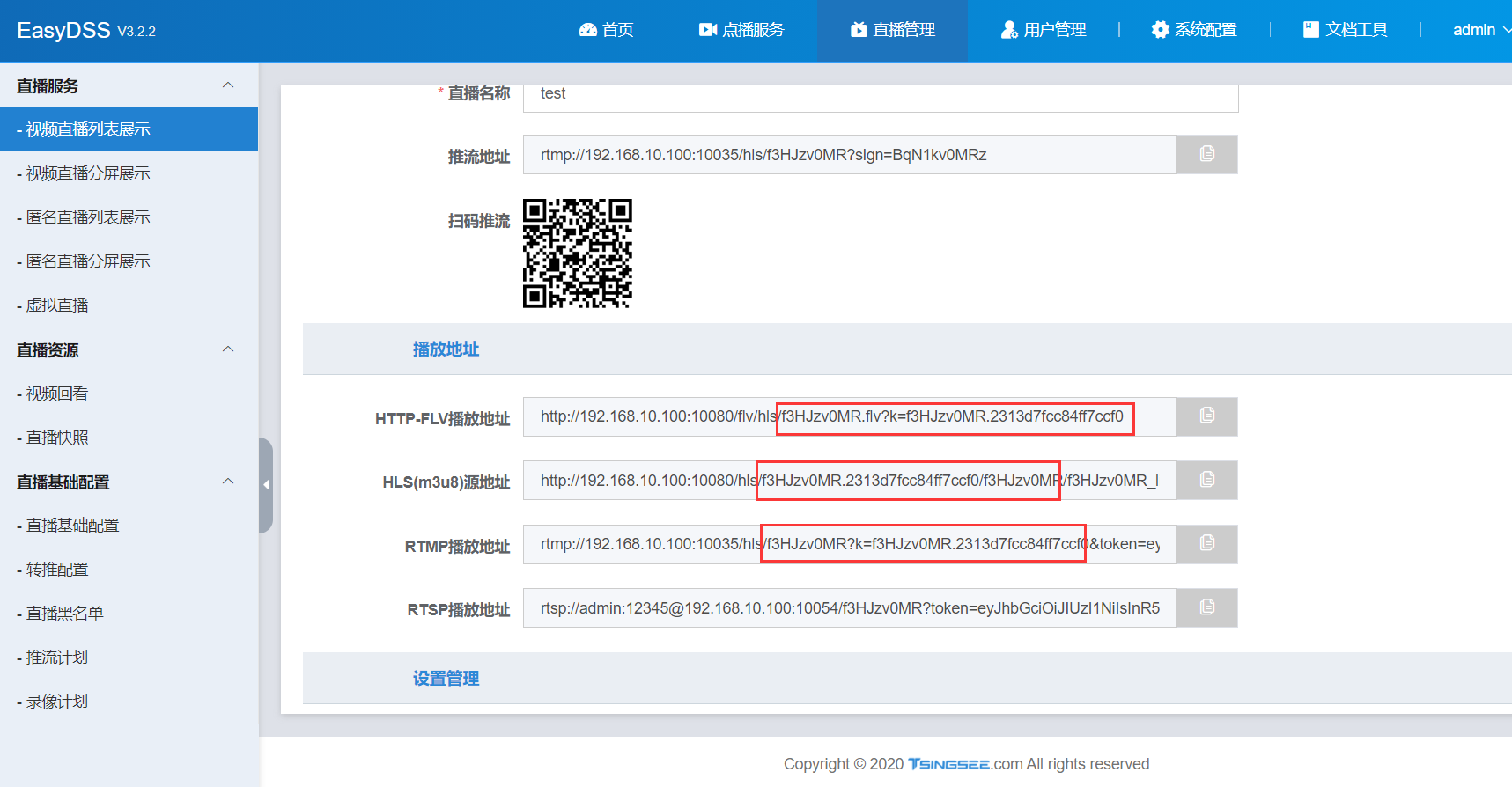
Task: Select 视频直播分屏展示 in sidebar
Action: (129, 173)
